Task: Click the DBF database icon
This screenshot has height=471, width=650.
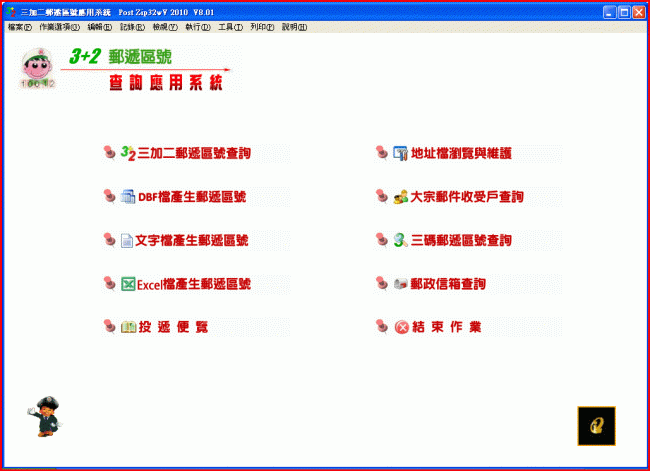Action: 127,197
